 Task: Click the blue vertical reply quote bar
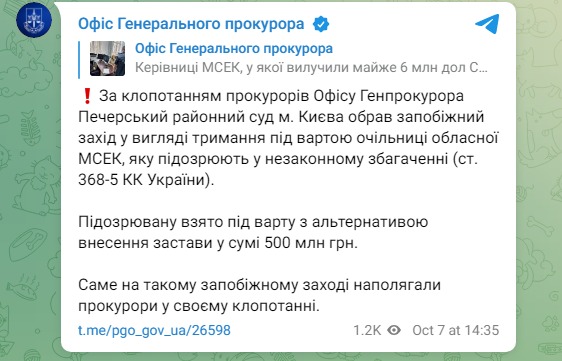click(x=79, y=60)
